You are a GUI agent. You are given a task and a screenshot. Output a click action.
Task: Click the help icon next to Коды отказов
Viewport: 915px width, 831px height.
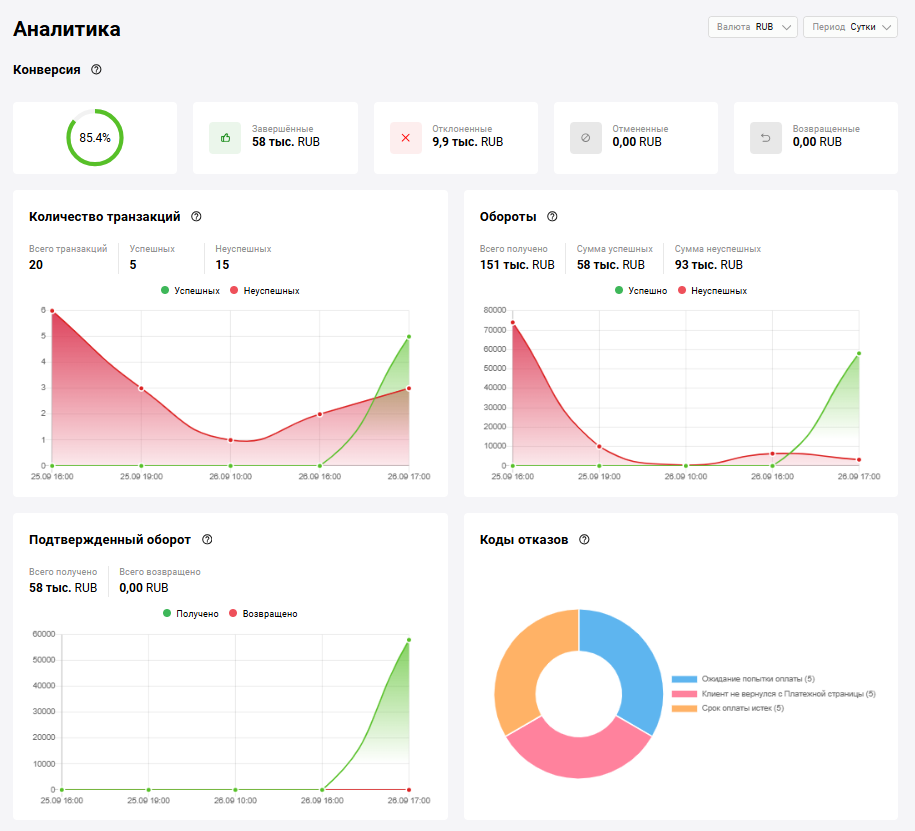coord(584,539)
